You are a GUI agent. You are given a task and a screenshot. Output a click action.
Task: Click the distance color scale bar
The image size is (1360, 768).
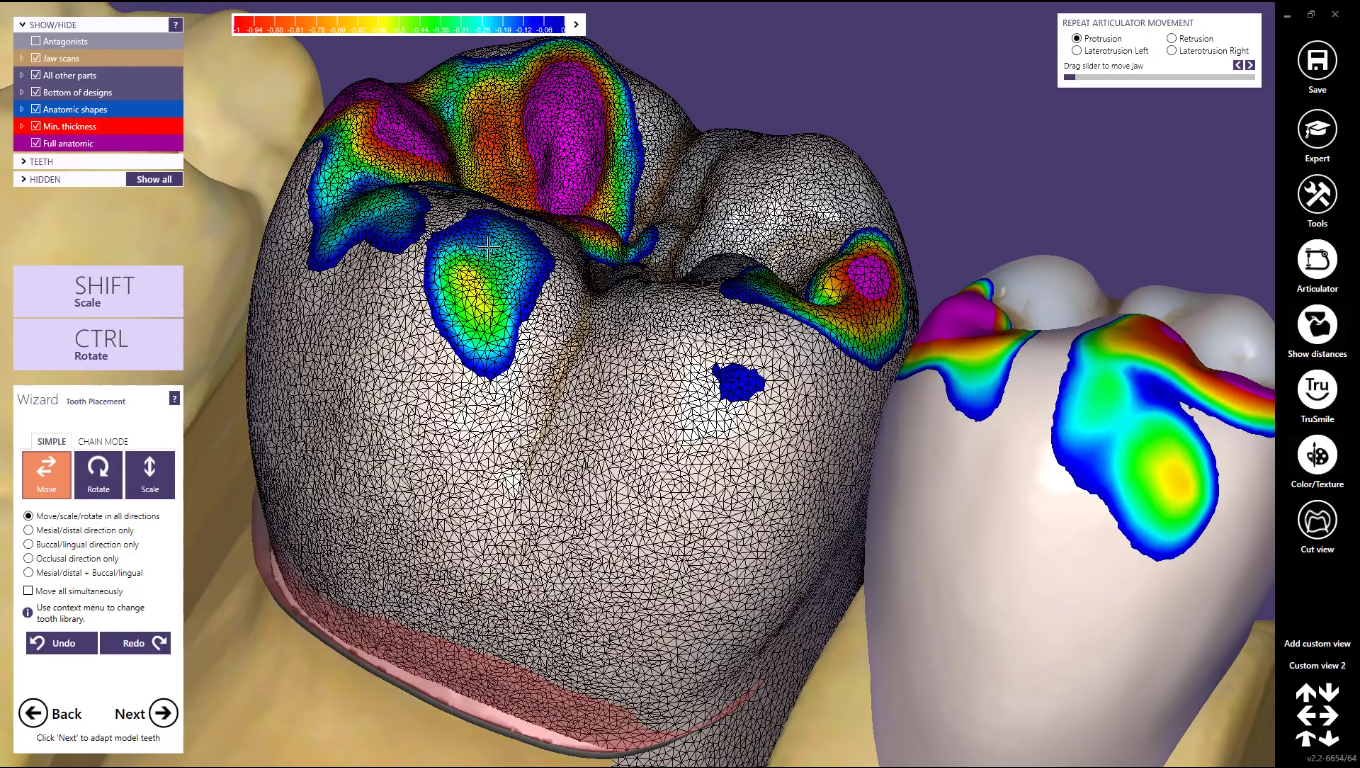(x=399, y=24)
